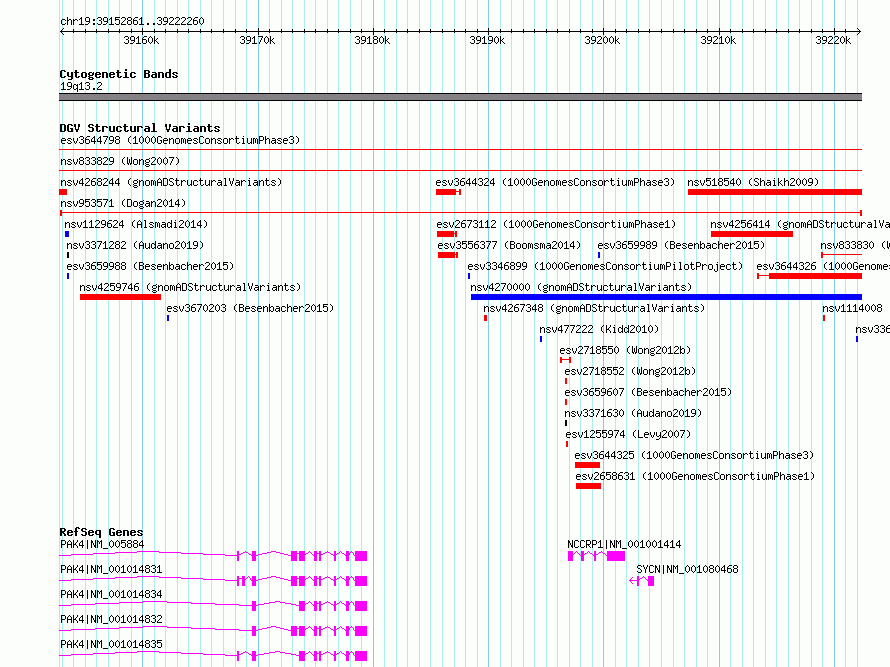Click the last exon of PAK4 NM_005884
The image size is (890, 667).
point(361,556)
